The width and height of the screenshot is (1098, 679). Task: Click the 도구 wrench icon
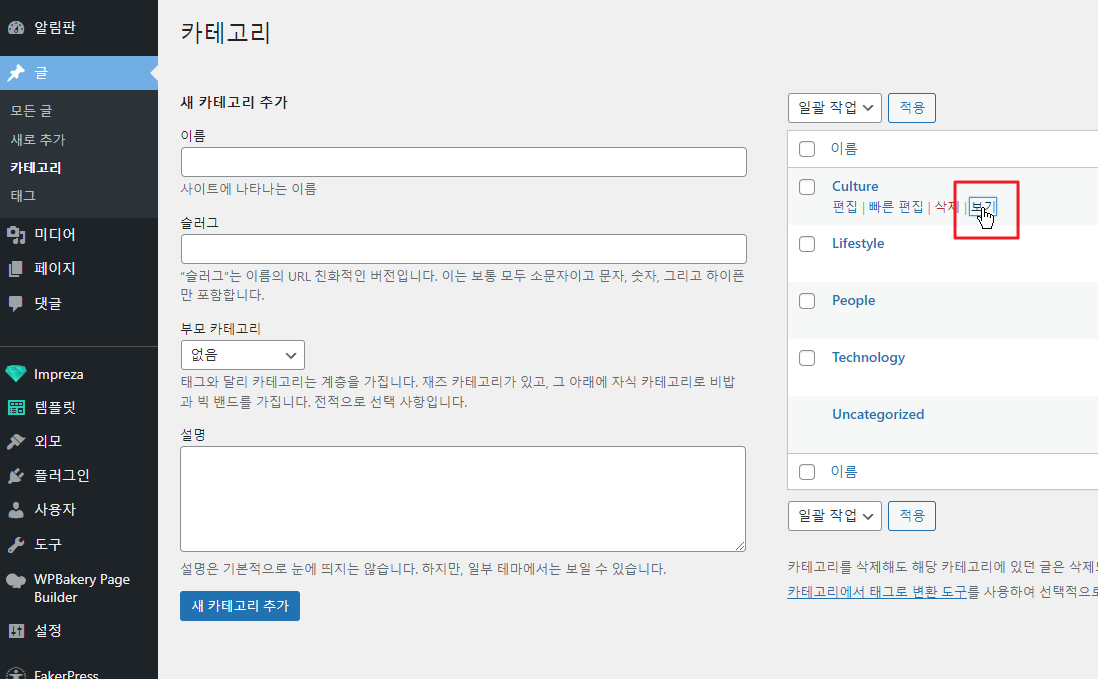(x=16, y=544)
